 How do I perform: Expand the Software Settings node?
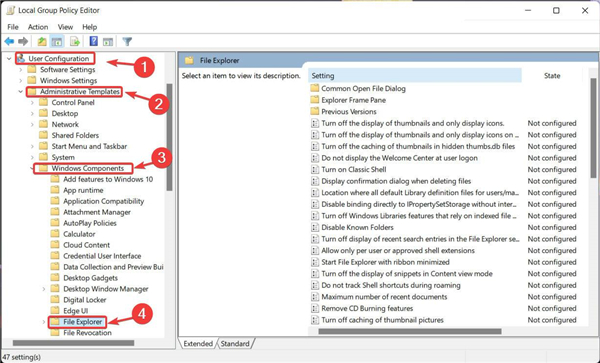tap(21, 70)
